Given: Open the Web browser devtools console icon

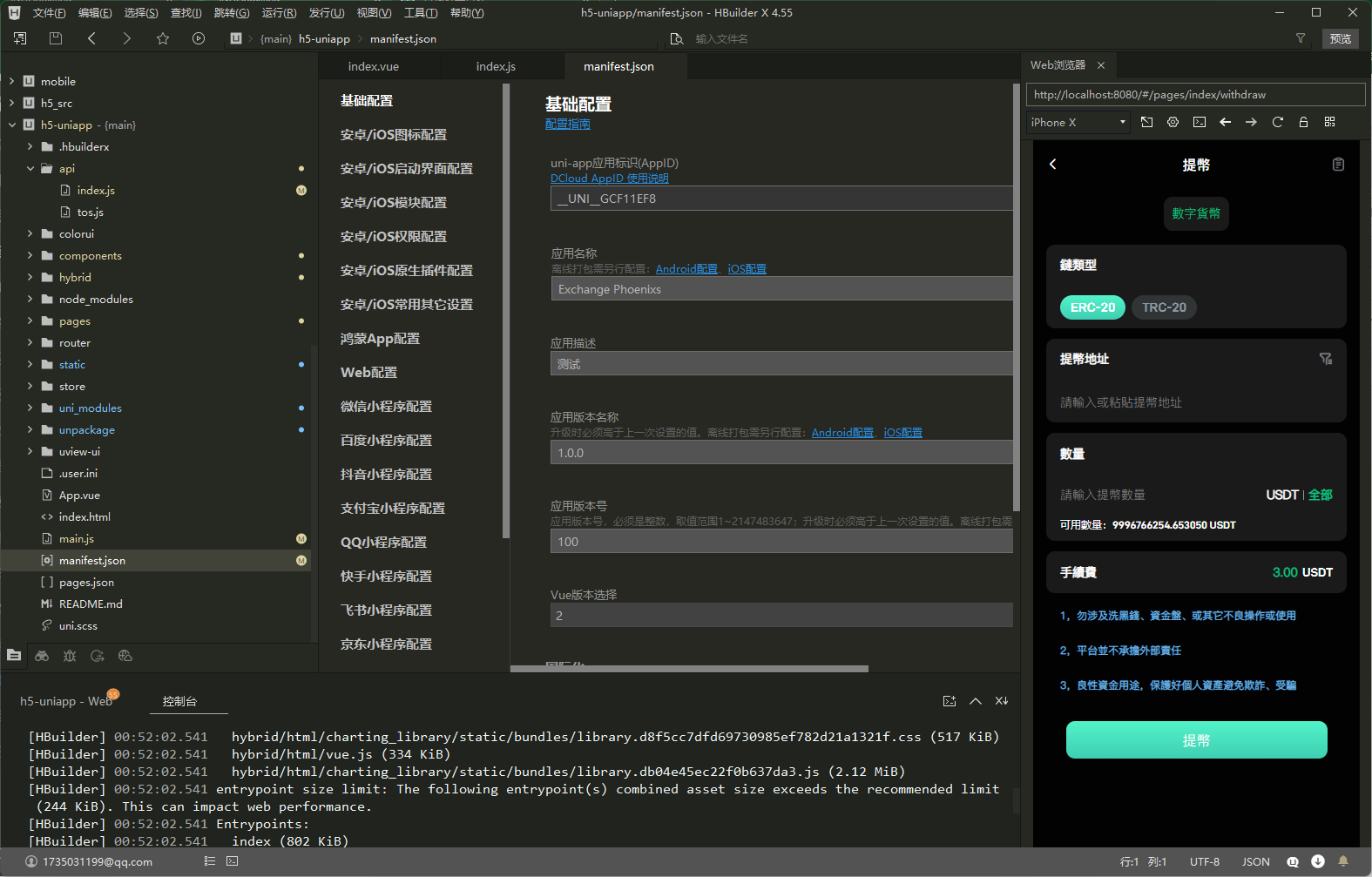Looking at the screenshot, I should [x=1200, y=122].
